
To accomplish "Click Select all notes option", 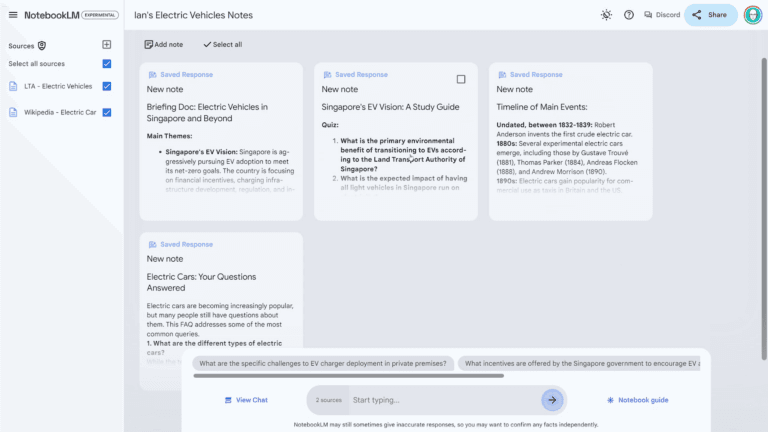I will (x=222, y=45).
